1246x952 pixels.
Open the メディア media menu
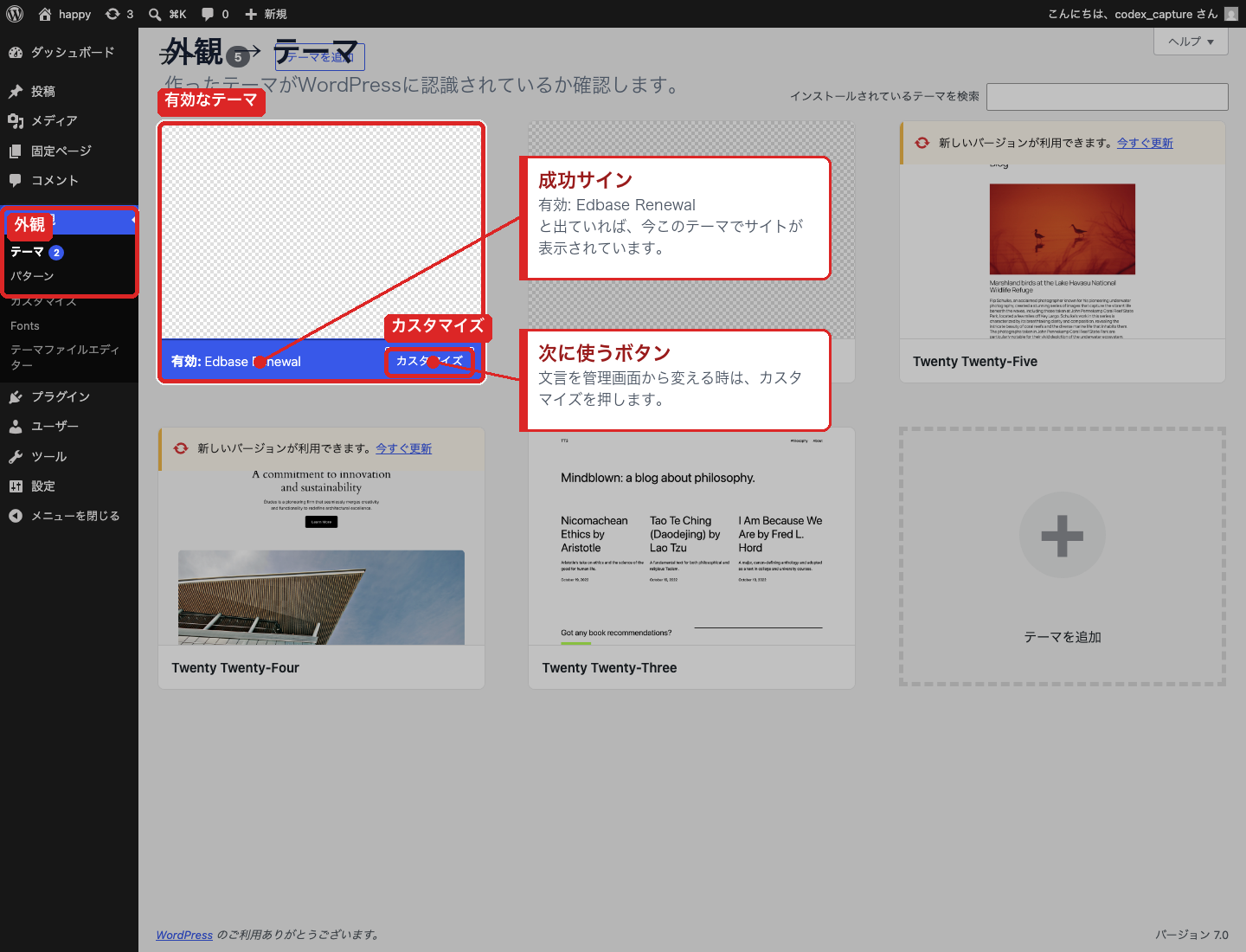coord(69,120)
